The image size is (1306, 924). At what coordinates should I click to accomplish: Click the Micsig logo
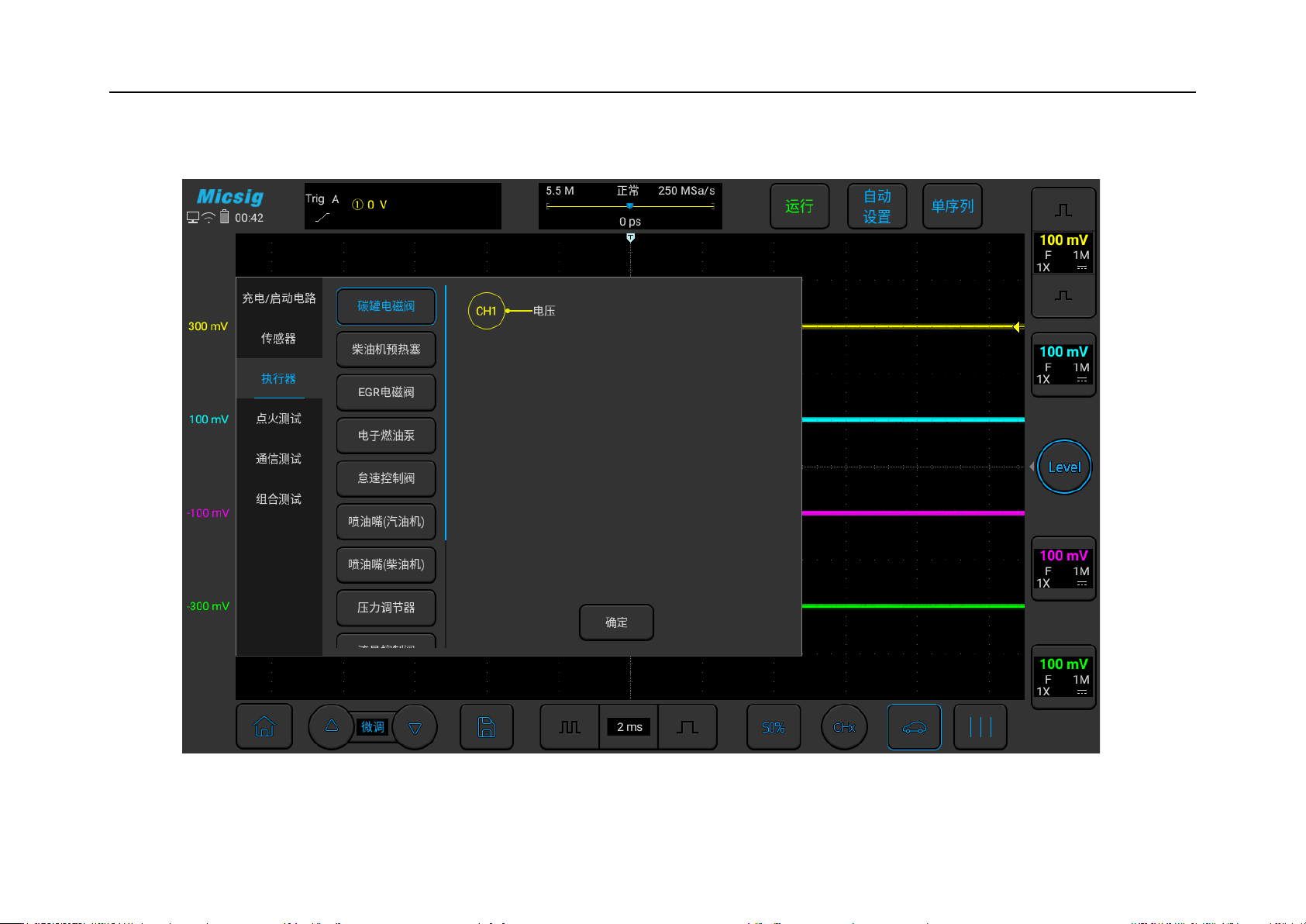pos(230,197)
